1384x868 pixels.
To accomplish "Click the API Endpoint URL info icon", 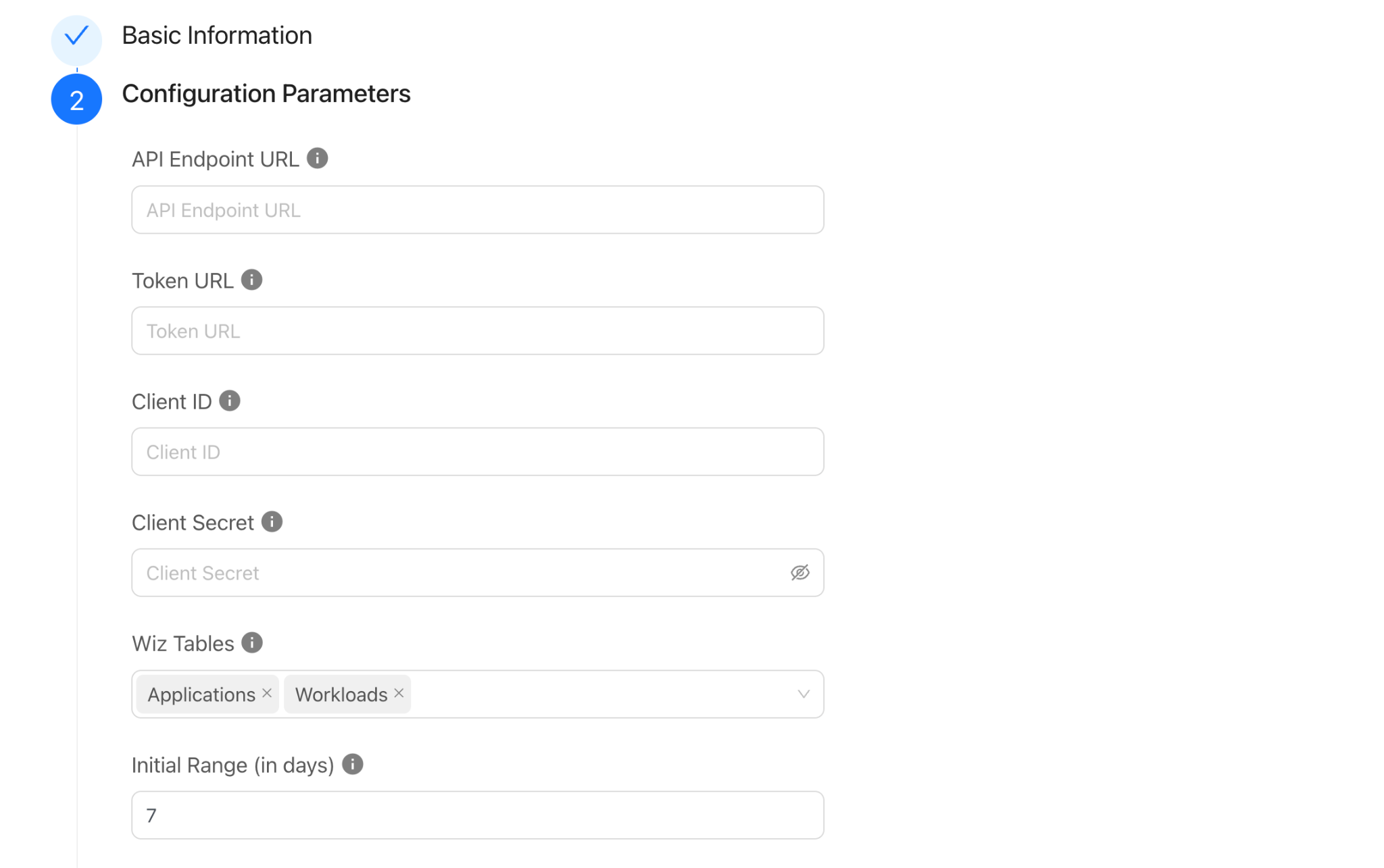I will tap(317, 159).
